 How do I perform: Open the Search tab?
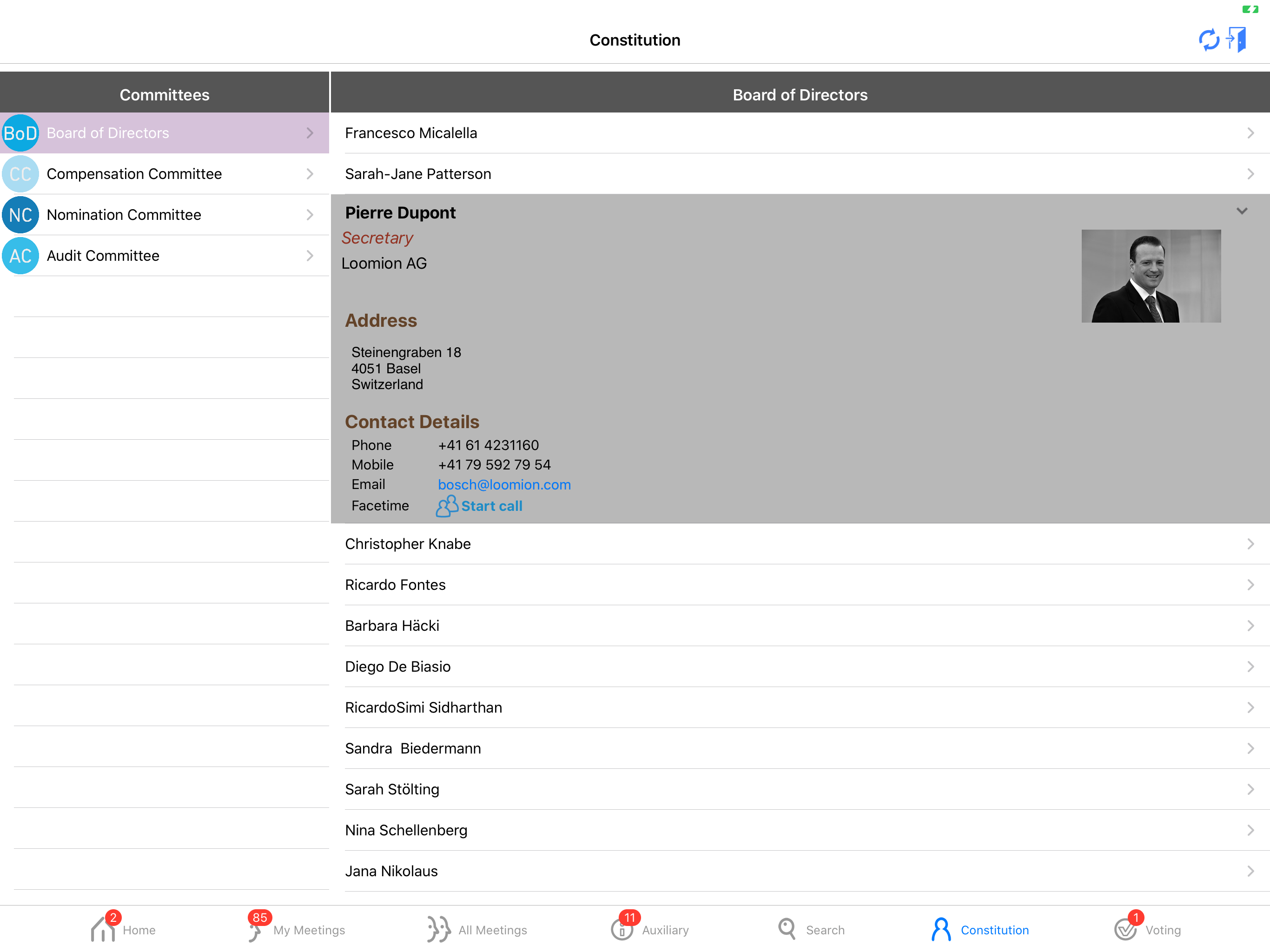pyautogui.click(x=811, y=929)
